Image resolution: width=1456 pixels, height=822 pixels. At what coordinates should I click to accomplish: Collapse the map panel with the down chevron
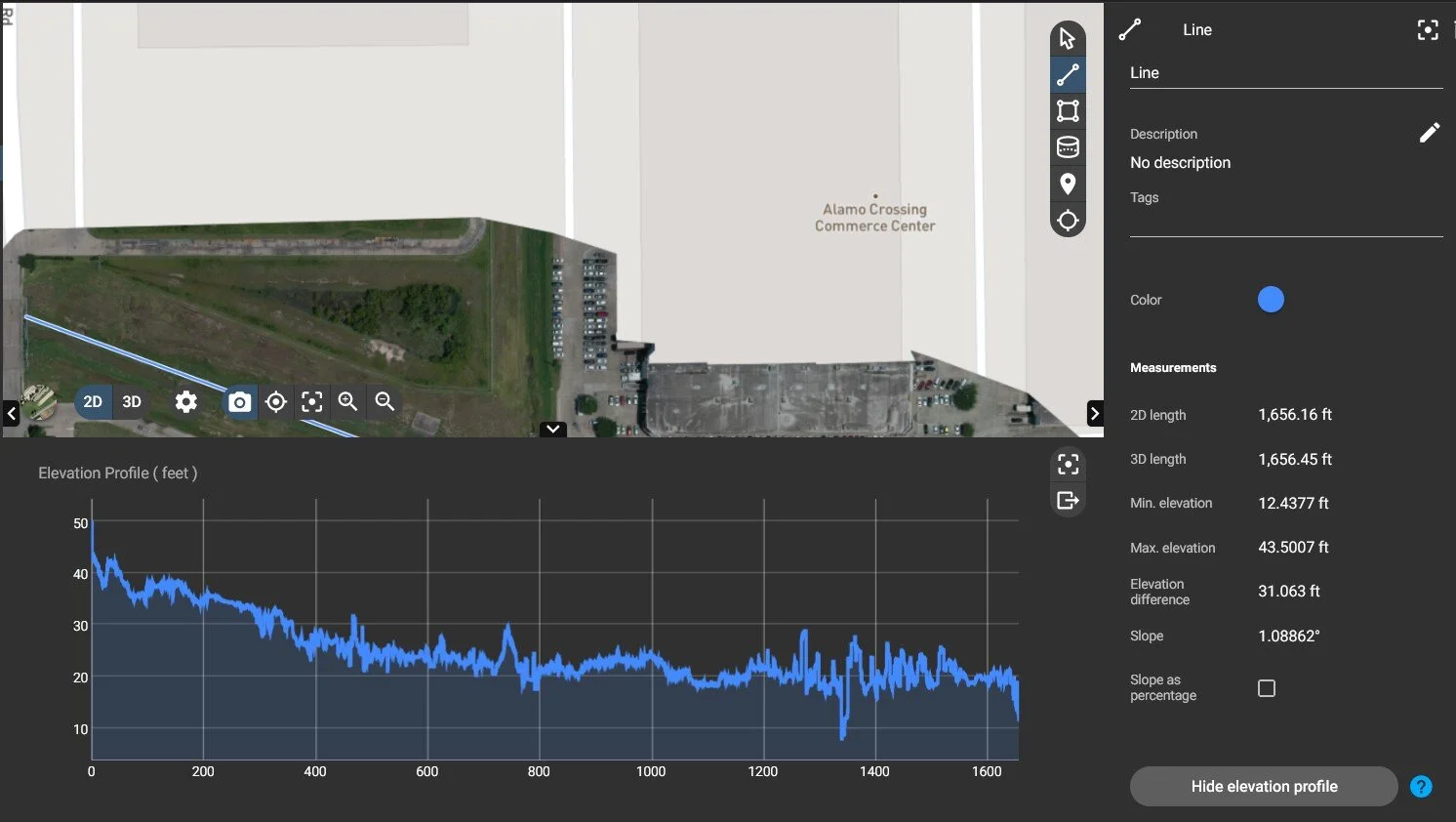[552, 430]
